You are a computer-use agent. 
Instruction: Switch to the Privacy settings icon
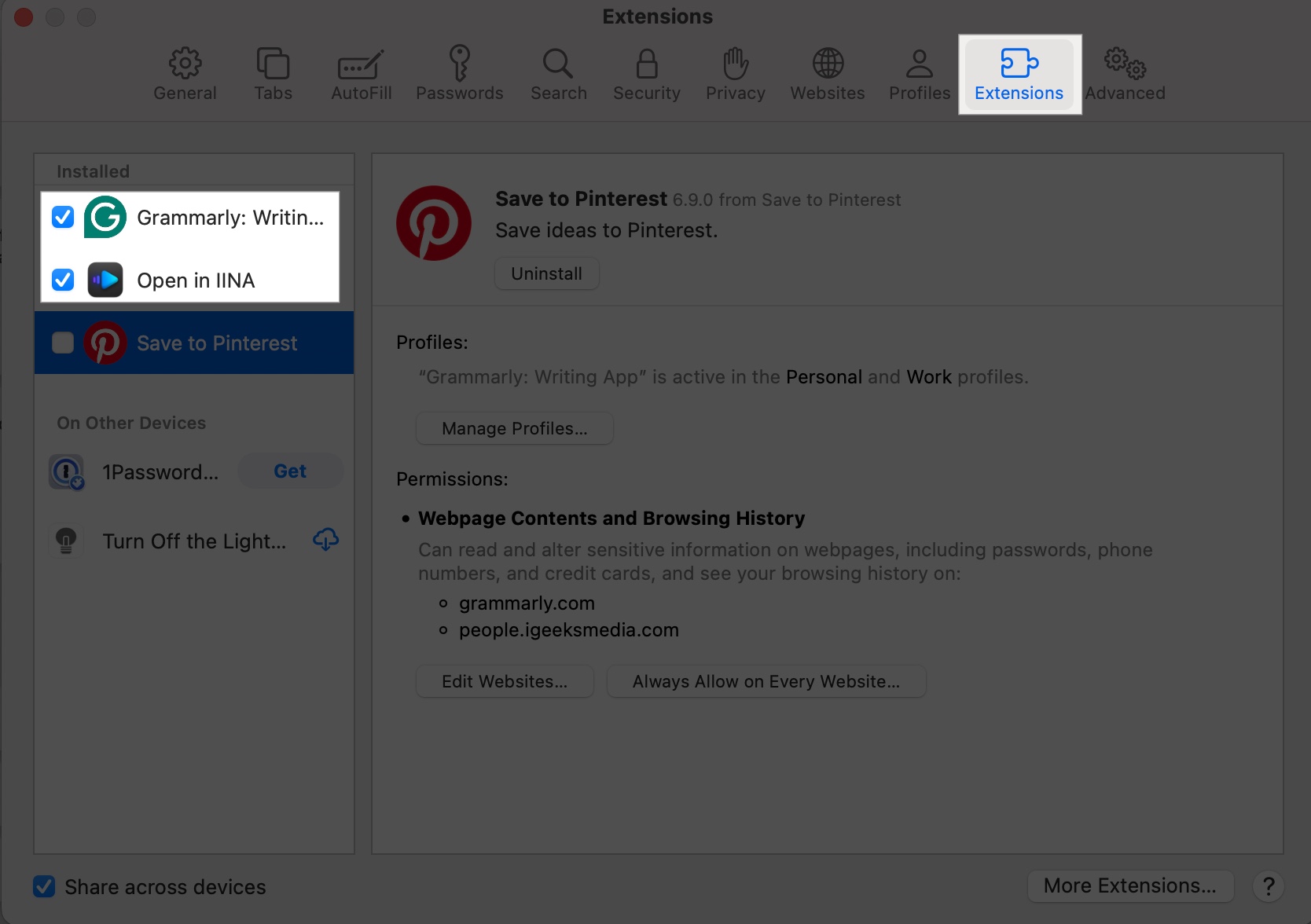[x=734, y=73]
